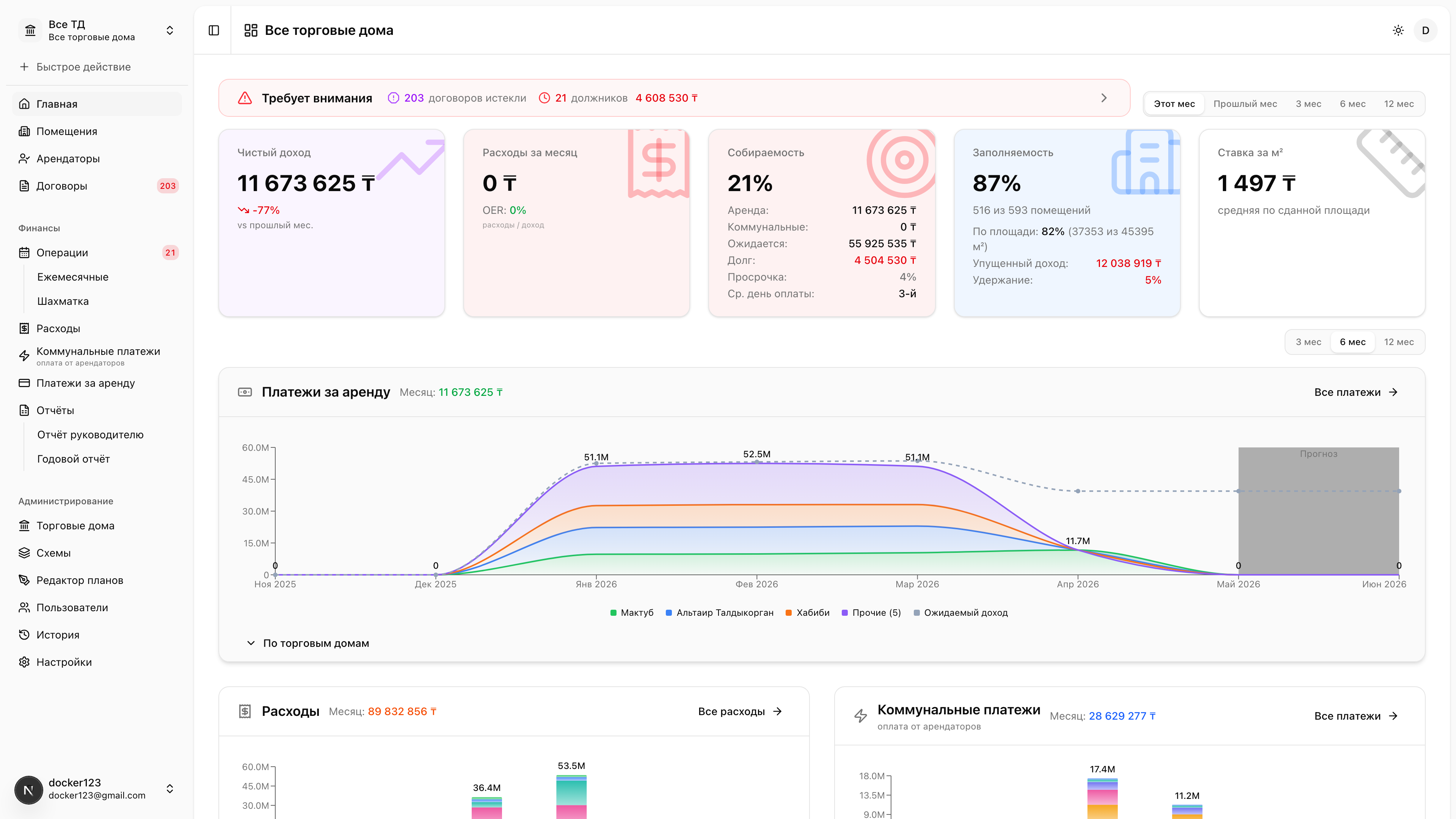Toggle the sidebar panel icon
The image size is (1456, 819).
point(213,30)
